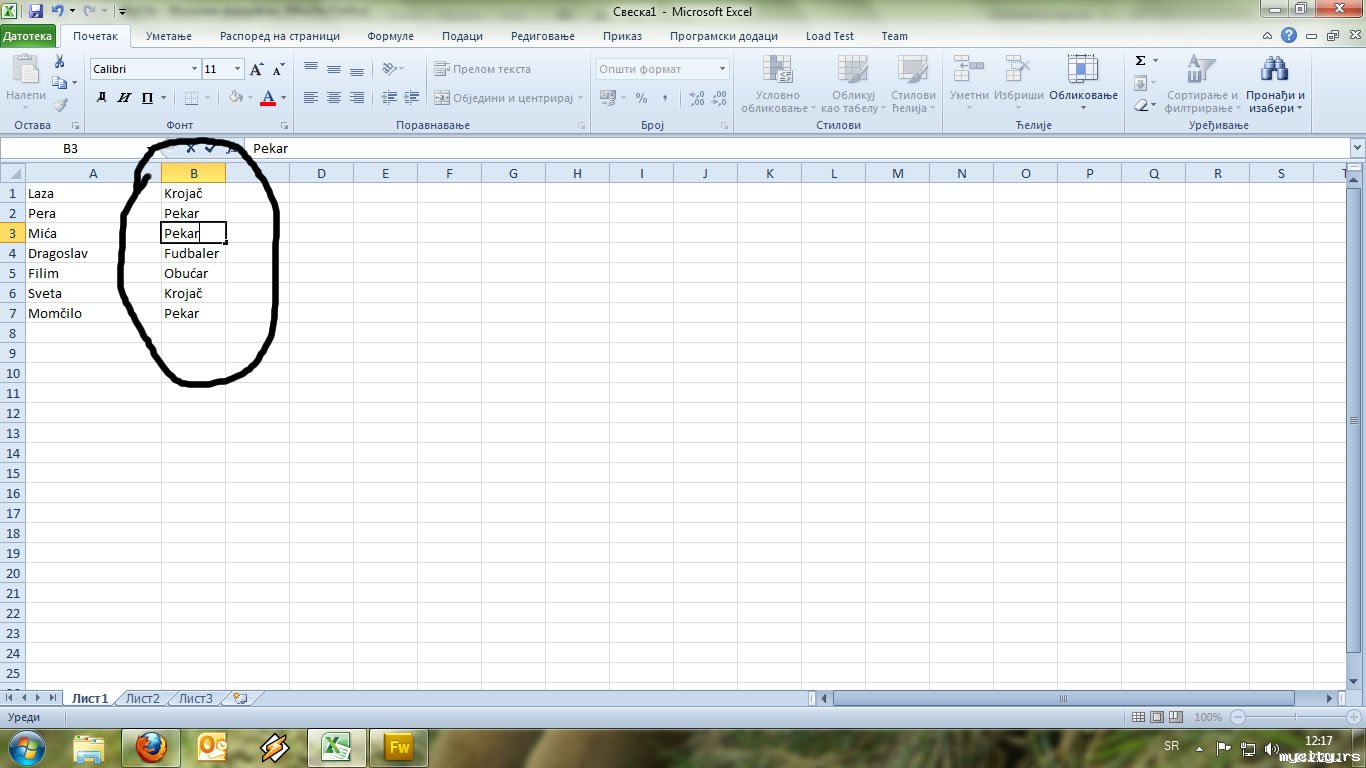Toggle Прелом текста text wrapping
The height and width of the screenshot is (768, 1366).
coord(482,69)
